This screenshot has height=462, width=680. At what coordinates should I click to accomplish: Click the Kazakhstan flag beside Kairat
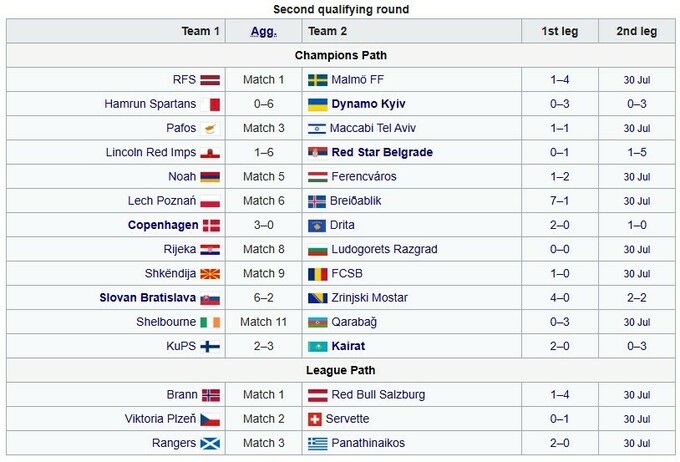[317, 346]
